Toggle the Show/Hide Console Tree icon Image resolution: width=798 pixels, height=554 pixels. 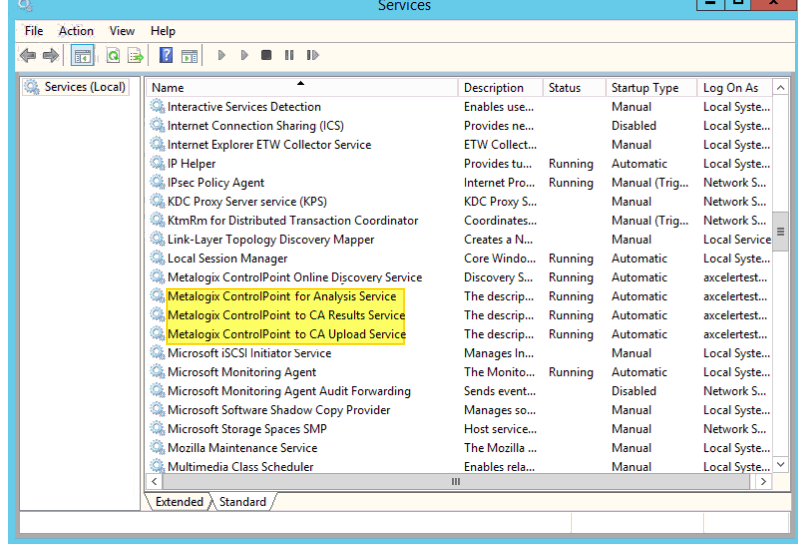(x=82, y=56)
